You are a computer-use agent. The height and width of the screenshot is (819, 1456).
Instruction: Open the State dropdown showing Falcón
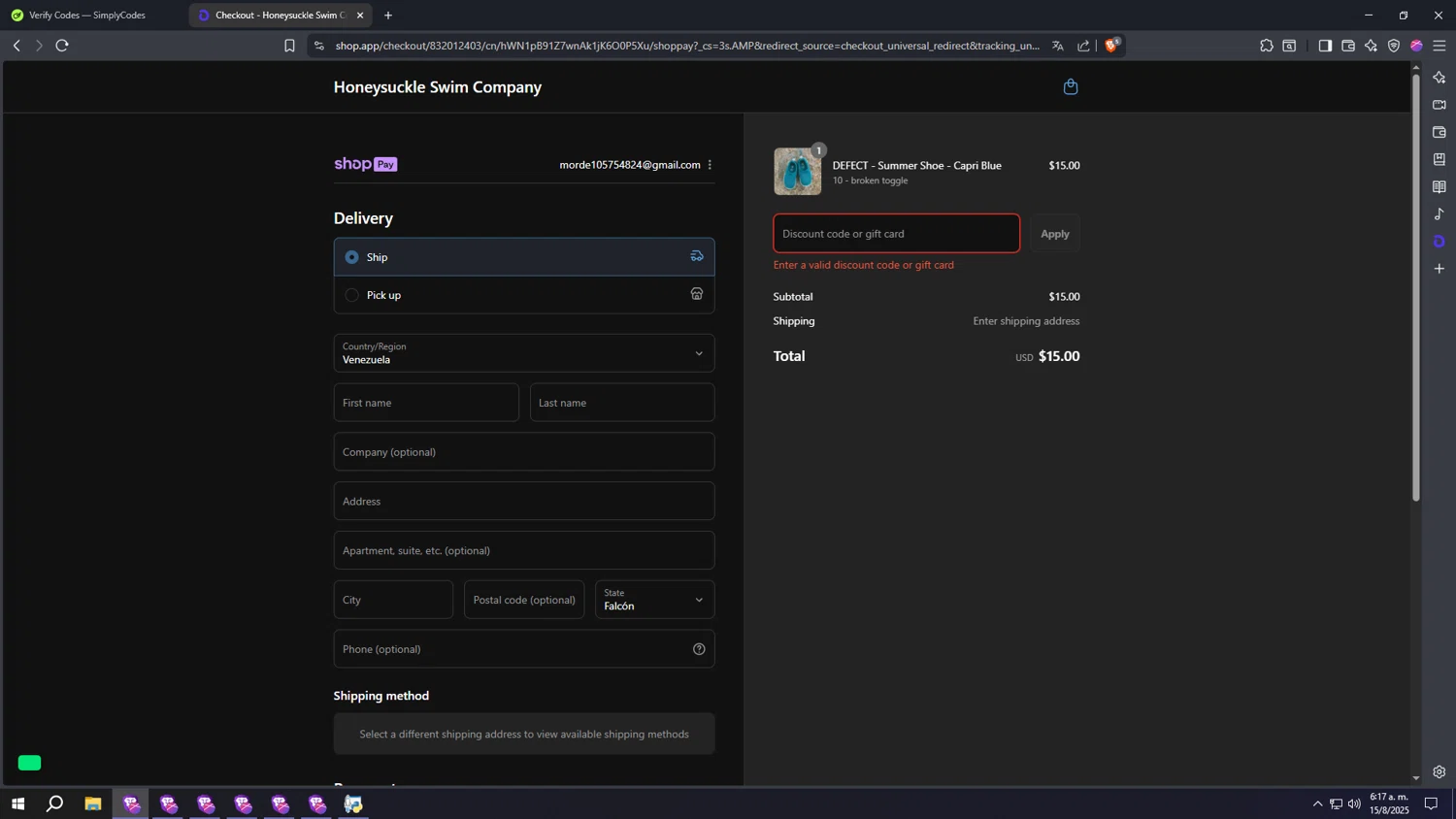[x=655, y=600]
